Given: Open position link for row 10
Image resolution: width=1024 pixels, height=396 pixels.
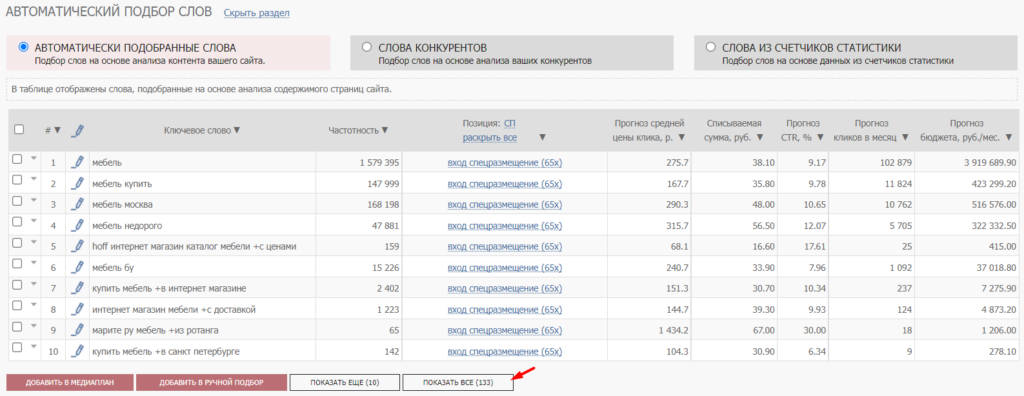Looking at the screenshot, I should click(505, 352).
